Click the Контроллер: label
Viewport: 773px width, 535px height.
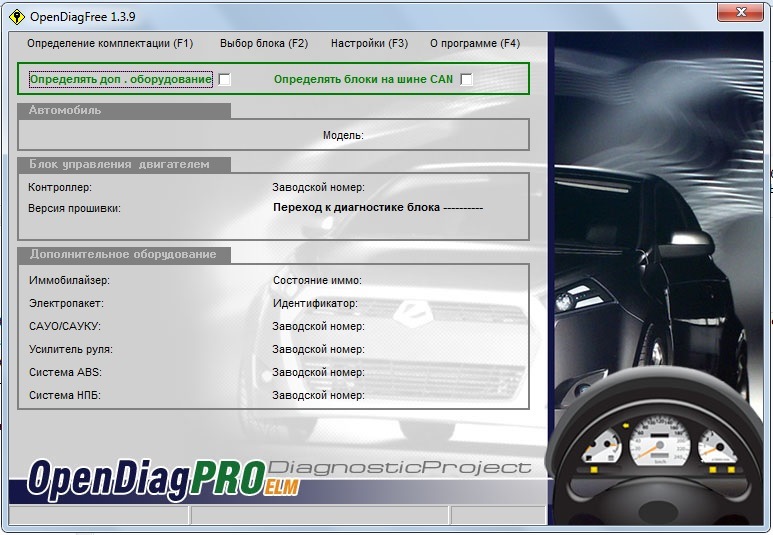pos(60,187)
